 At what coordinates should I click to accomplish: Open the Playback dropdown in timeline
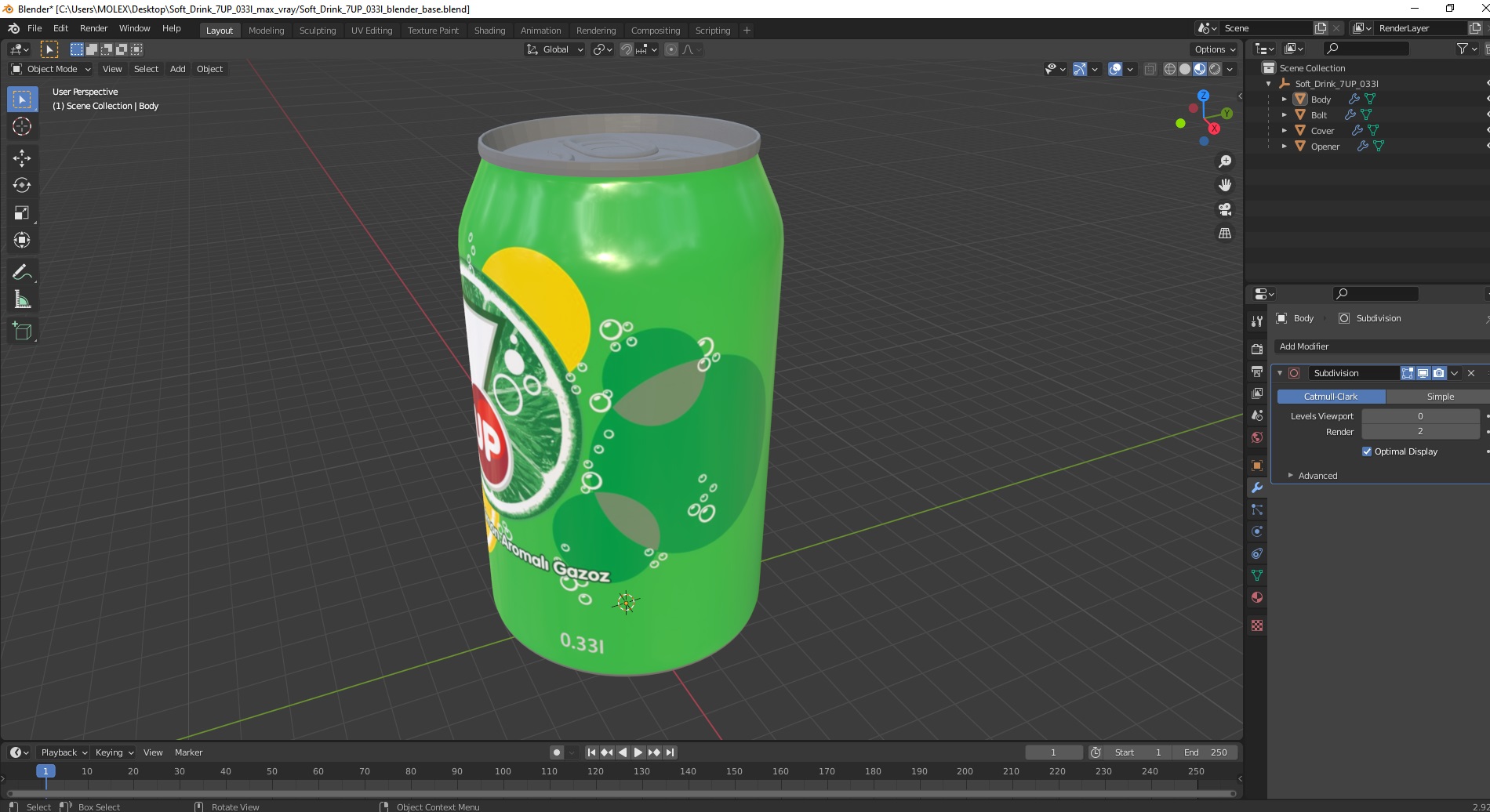[x=64, y=752]
